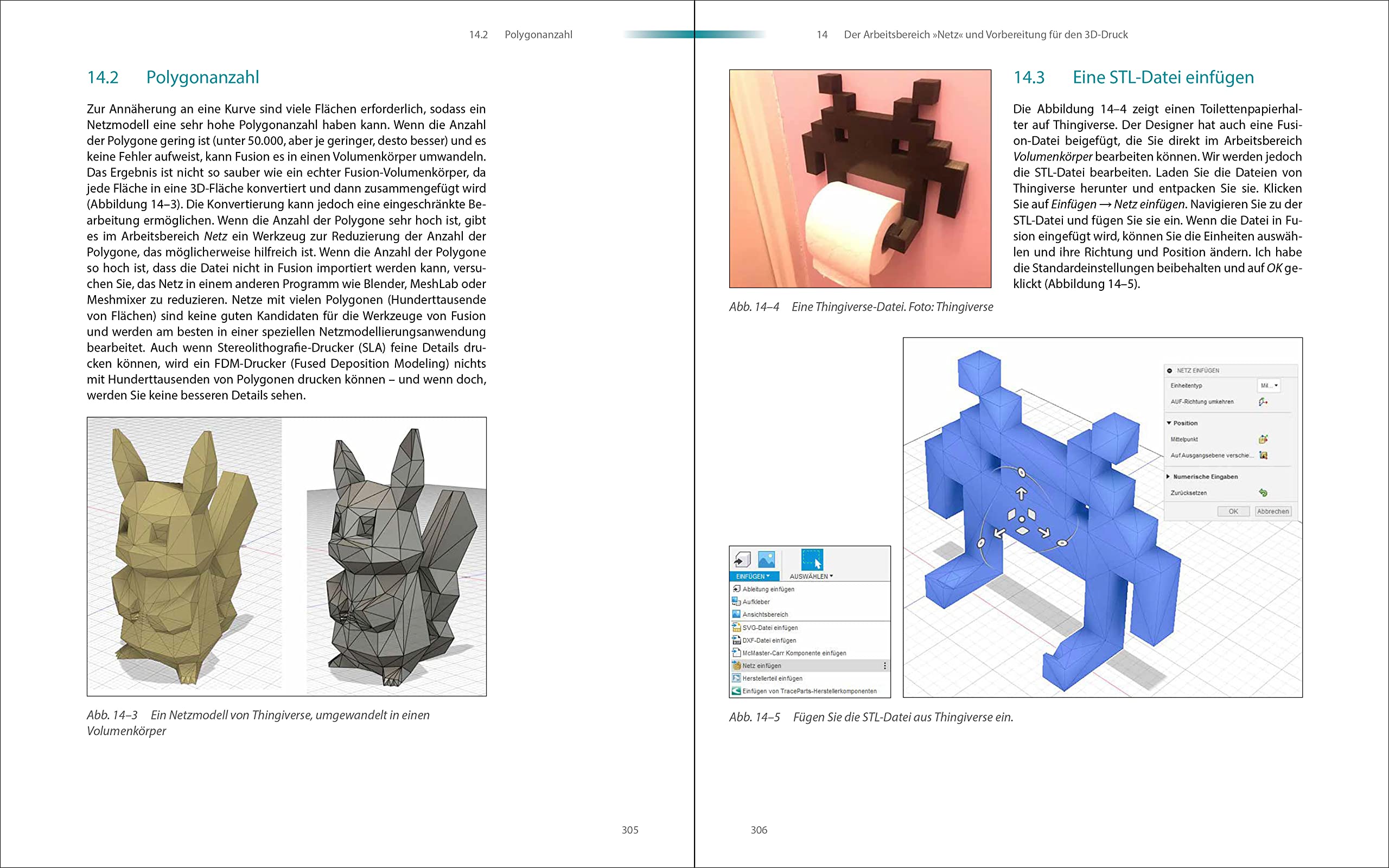The width and height of the screenshot is (1389, 868).
Task: Click the green Zurücksetzen reset icon
Action: [1263, 493]
